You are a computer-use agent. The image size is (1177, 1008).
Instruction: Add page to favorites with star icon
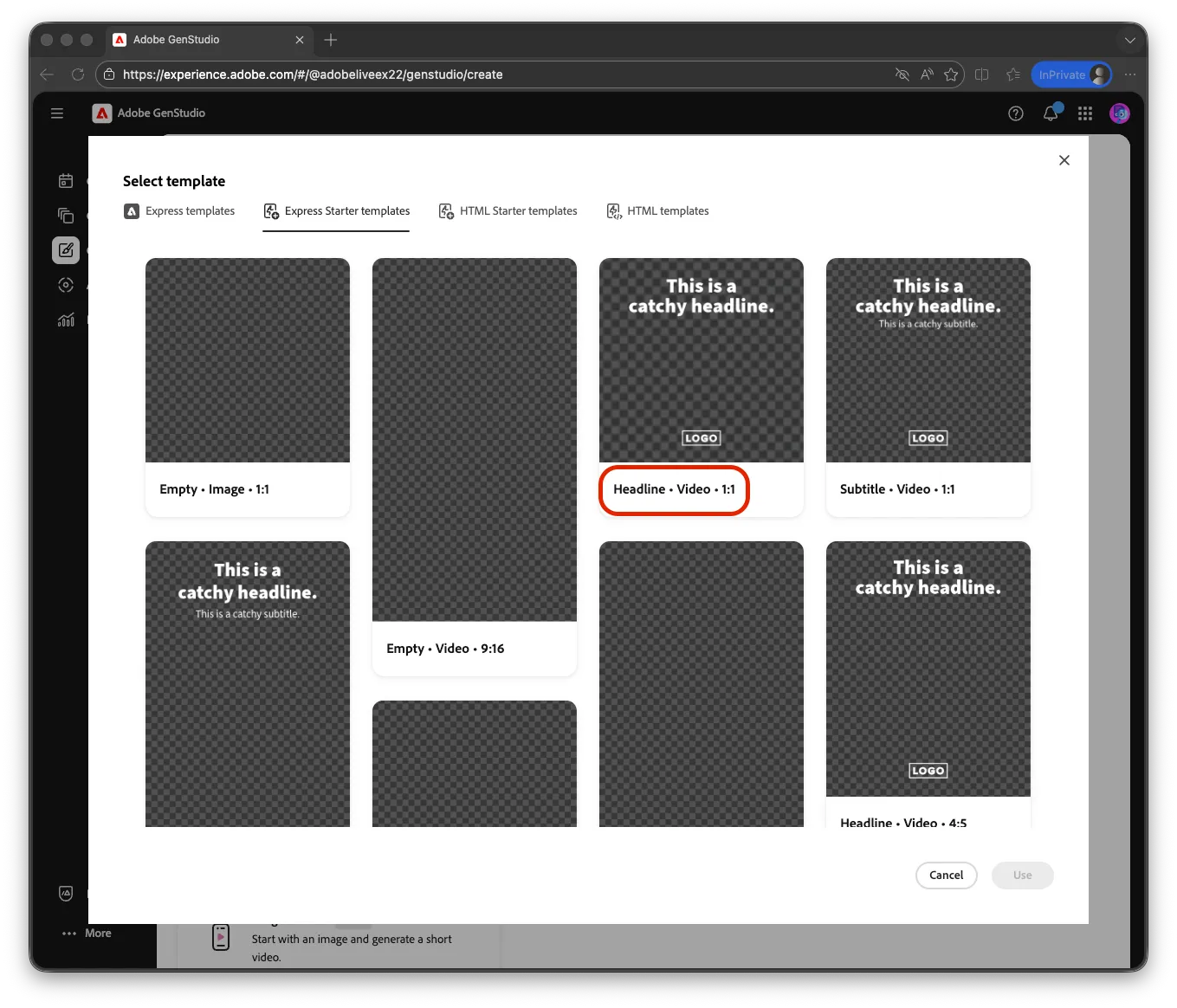951,74
